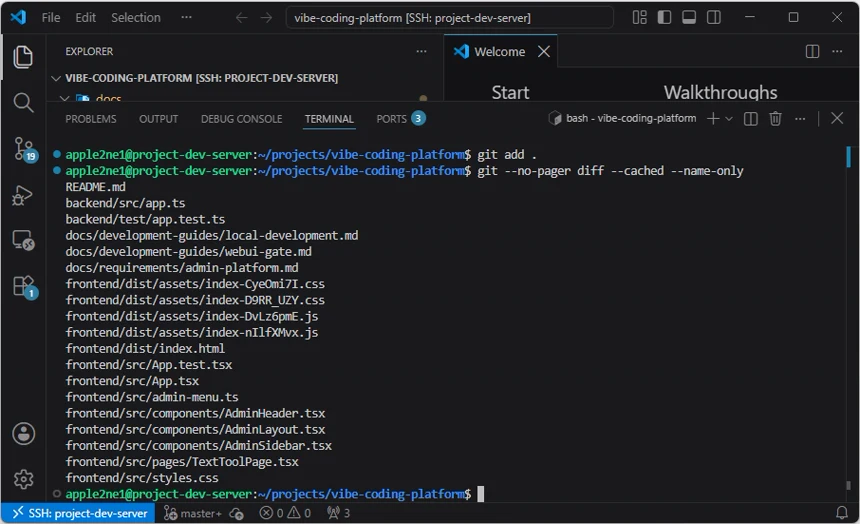
Task: Show more menu items via title bar ellipsis
Action: click(x=186, y=18)
